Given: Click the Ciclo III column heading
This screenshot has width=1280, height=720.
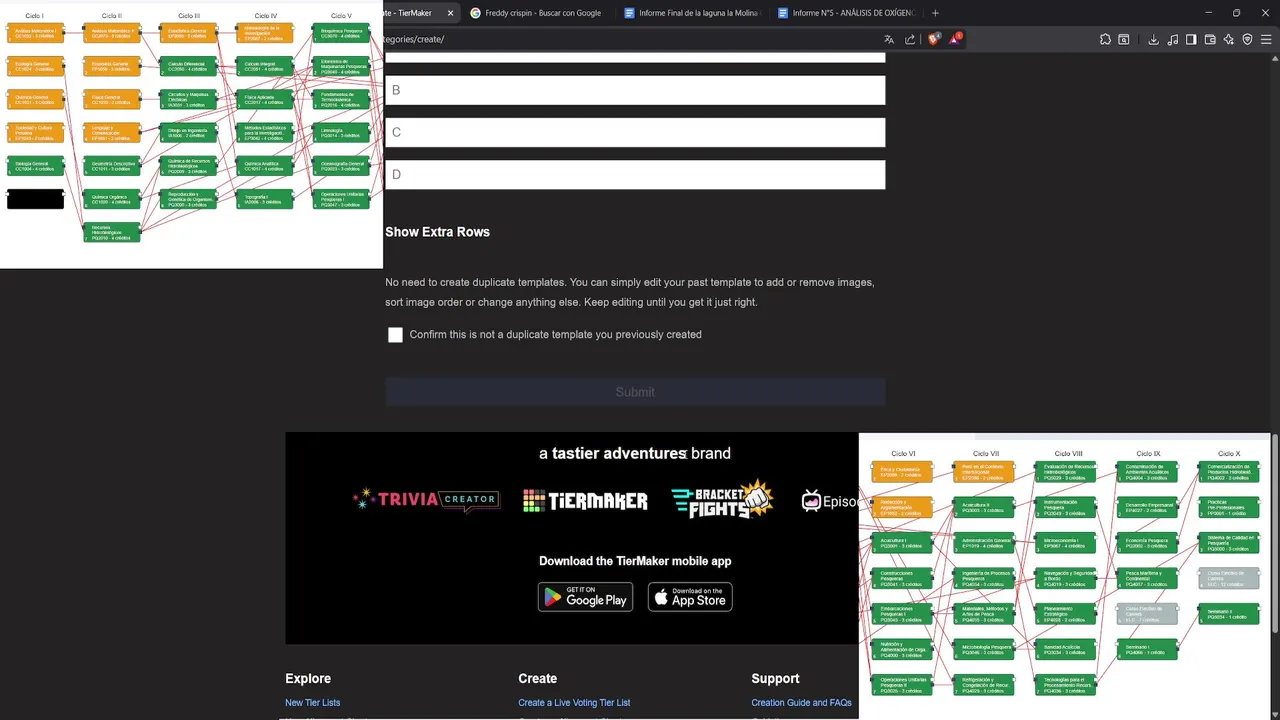Looking at the screenshot, I should click(189, 16).
